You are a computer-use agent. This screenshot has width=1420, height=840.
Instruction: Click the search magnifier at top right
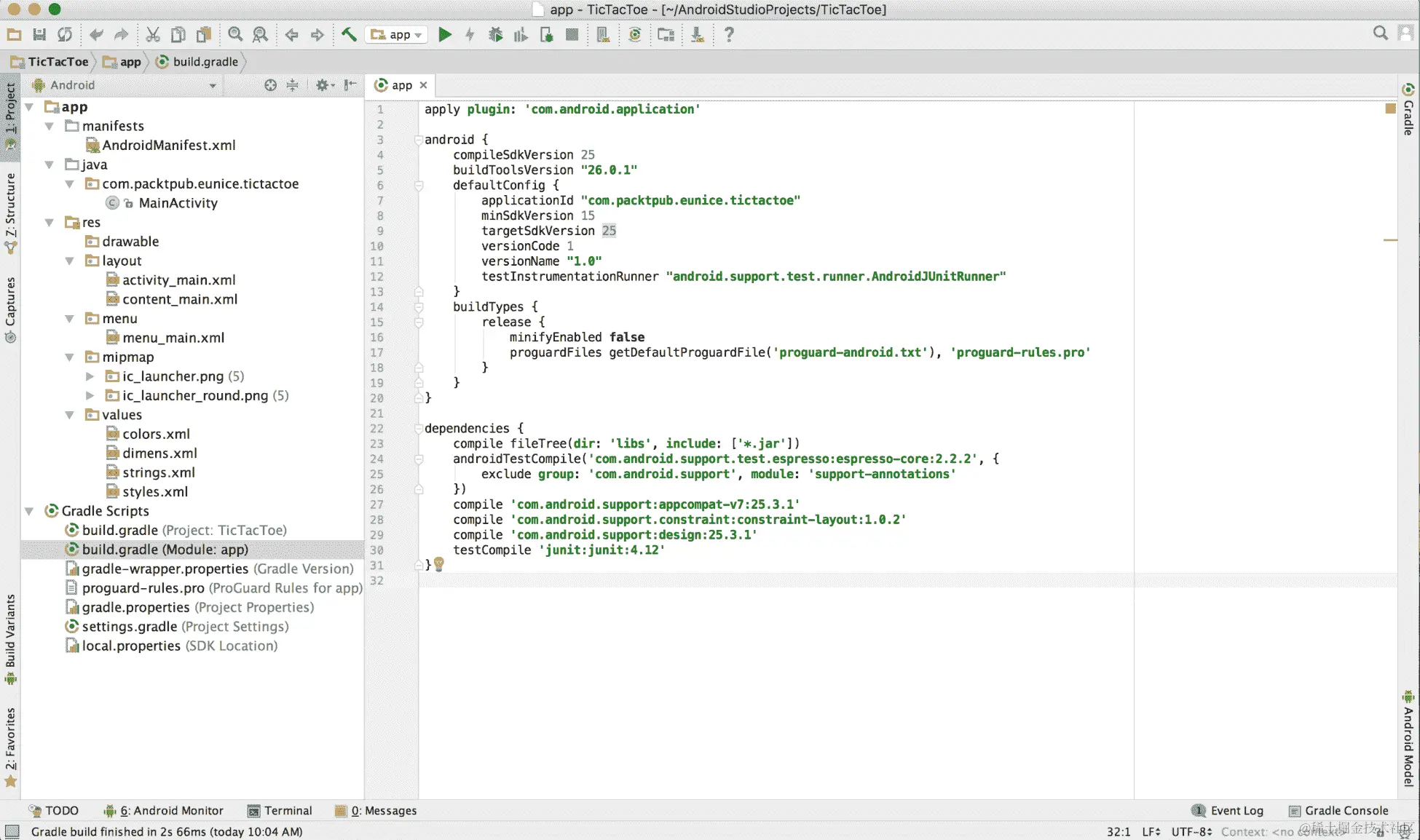[1380, 33]
